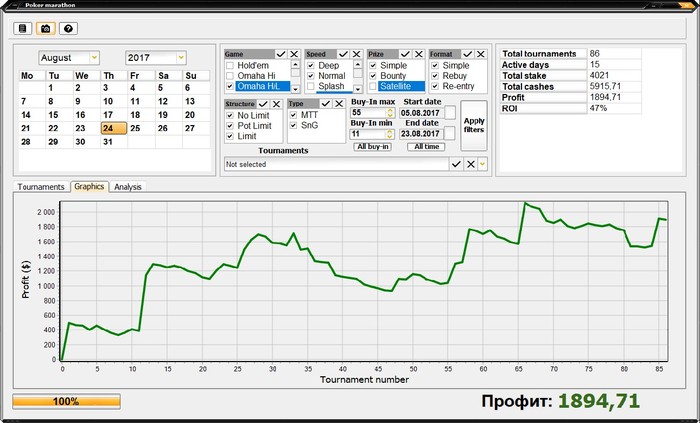The image size is (700, 423).
Task: Toggle the Hold'em game checkbox
Action: pos(230,66)
